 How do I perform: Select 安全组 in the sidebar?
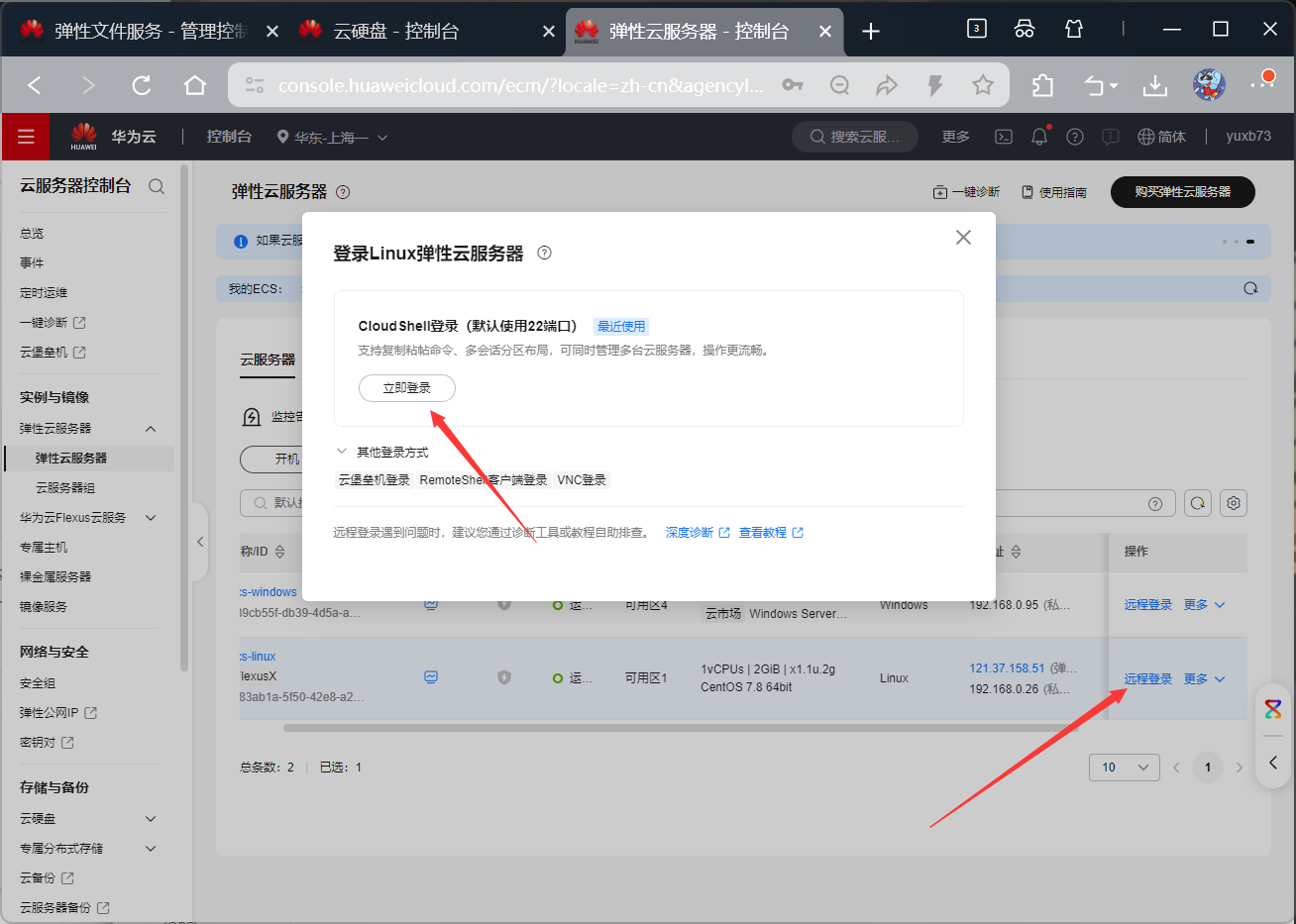pos(38,683)
